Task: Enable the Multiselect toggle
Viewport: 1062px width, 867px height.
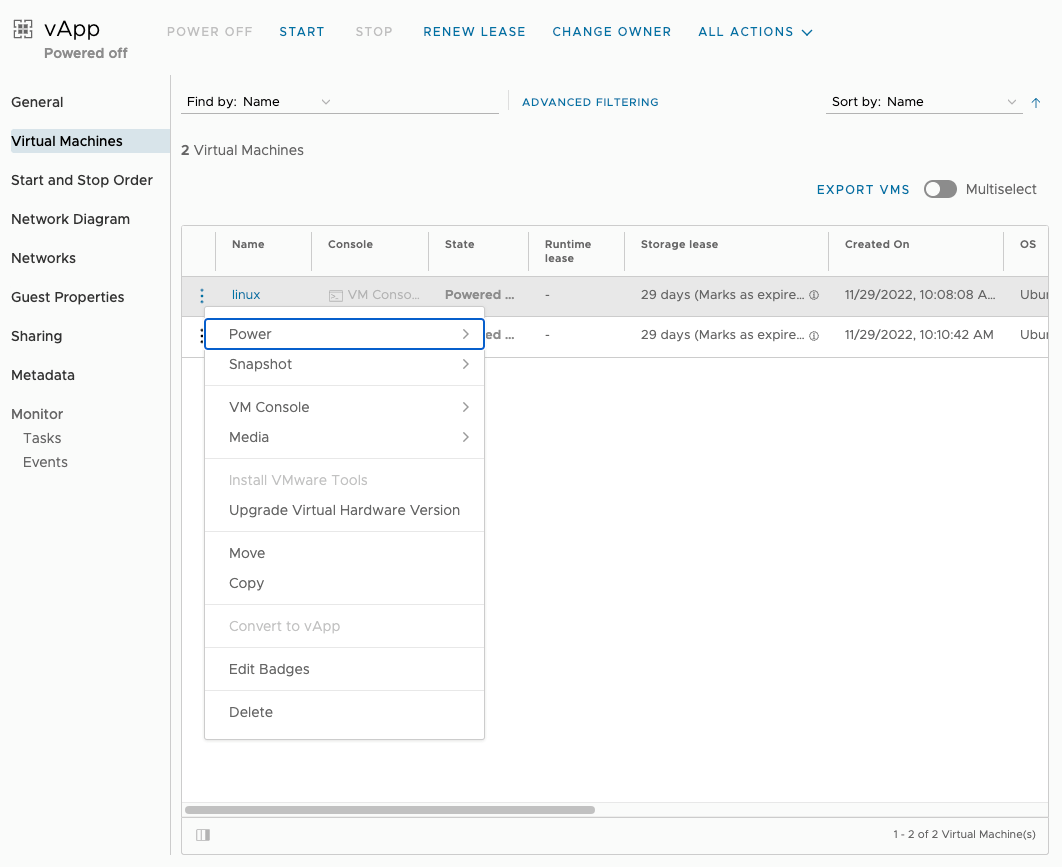Action: coord(940,189)
